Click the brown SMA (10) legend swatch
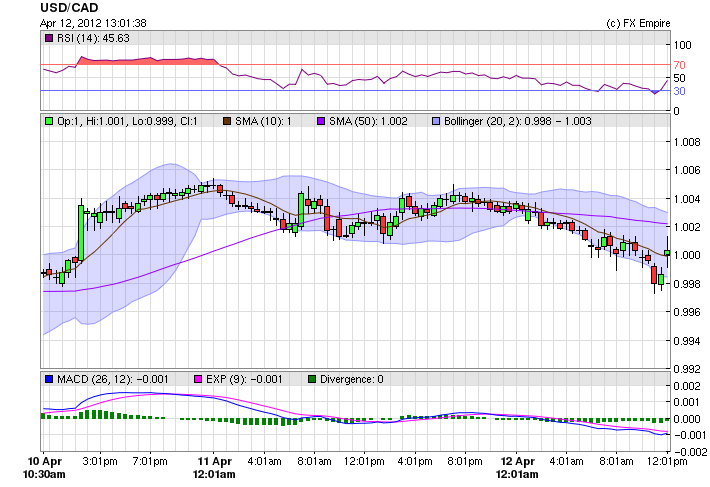Image resolution: width=710 pixels, height=487 pixels. tap(227, 121)
